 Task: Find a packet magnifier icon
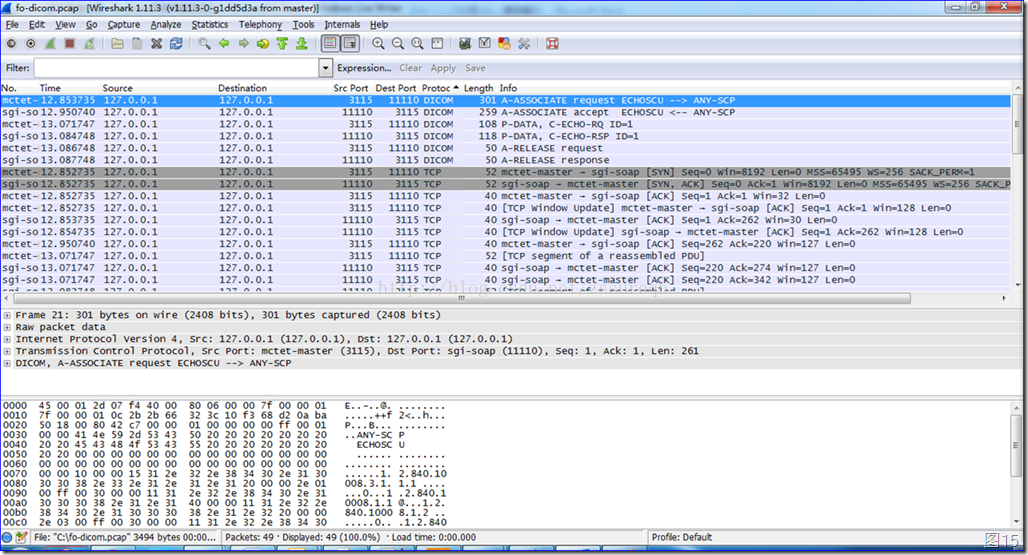click(x=205, y=44)
